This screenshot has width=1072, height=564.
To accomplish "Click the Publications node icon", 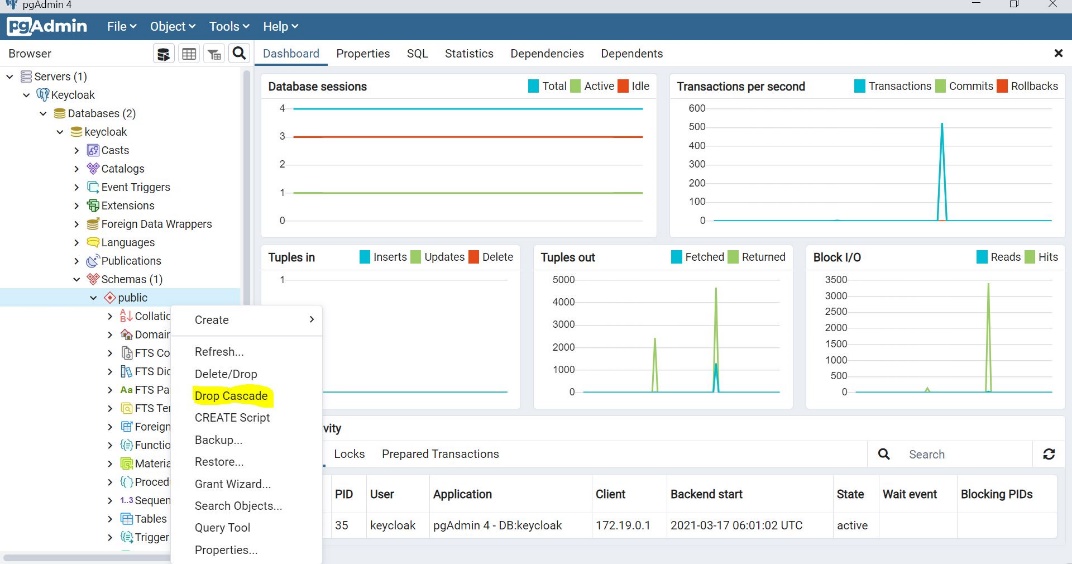I will pyautogui.click(x=93, y=261).
